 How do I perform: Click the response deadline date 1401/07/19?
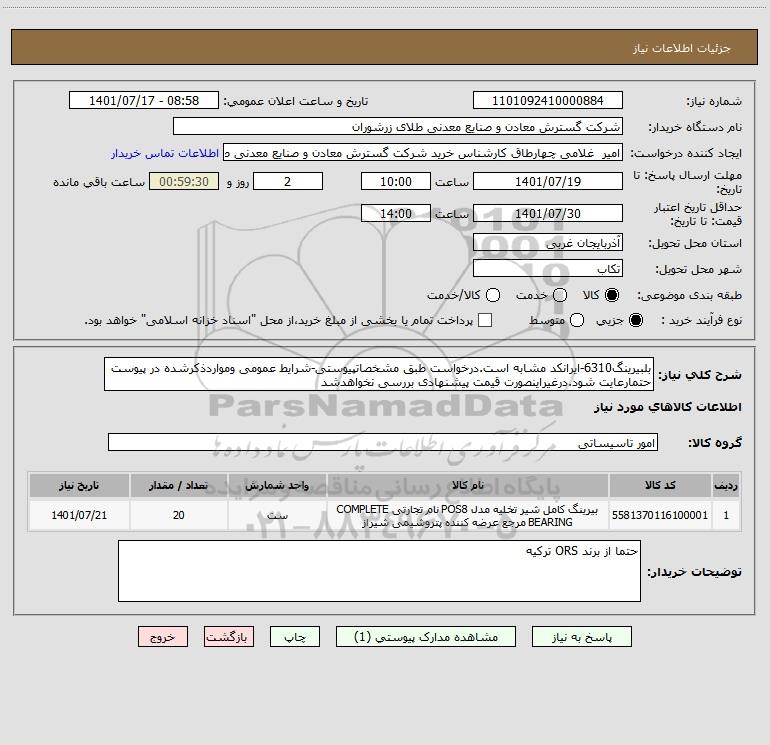(x=548, y=181)
